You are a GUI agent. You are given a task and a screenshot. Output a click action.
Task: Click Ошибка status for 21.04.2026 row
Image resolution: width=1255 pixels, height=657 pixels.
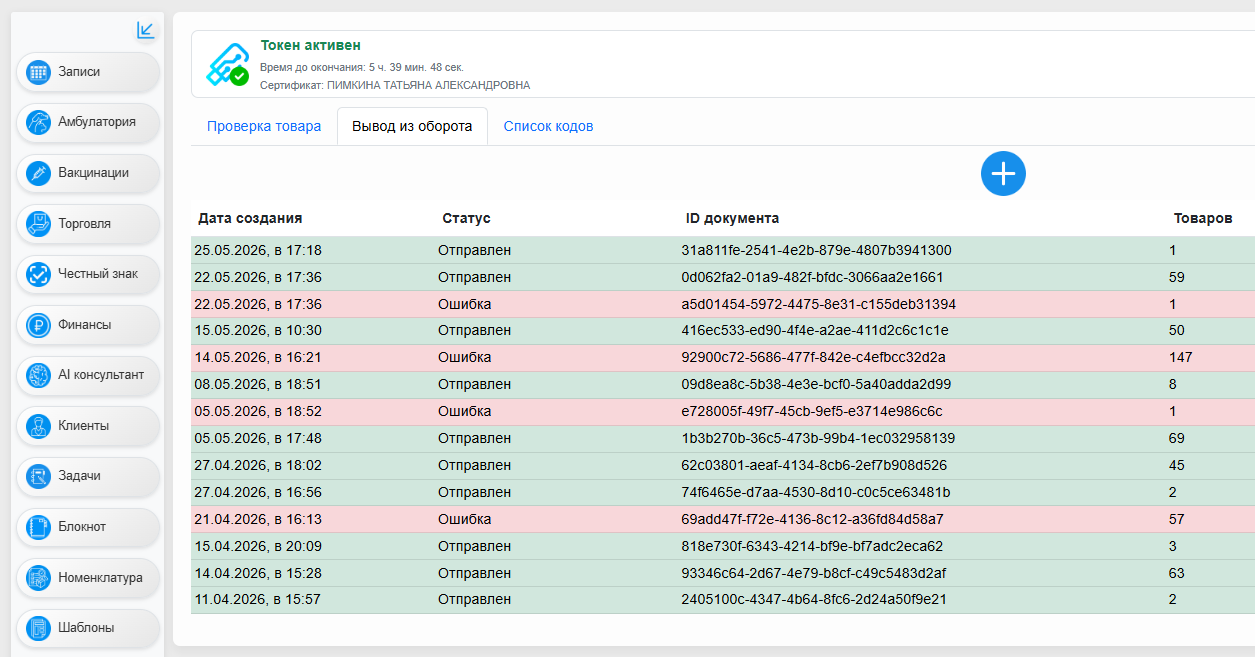click(464, 519)
